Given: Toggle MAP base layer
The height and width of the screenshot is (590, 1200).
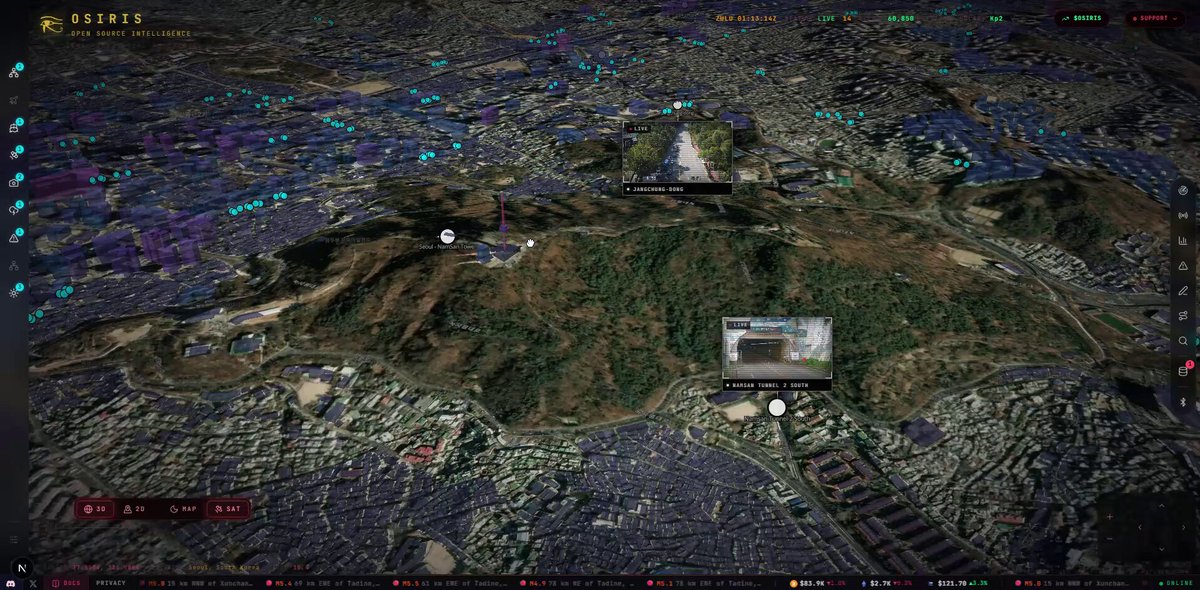Looking at the screenshot, I should point(183,509).
